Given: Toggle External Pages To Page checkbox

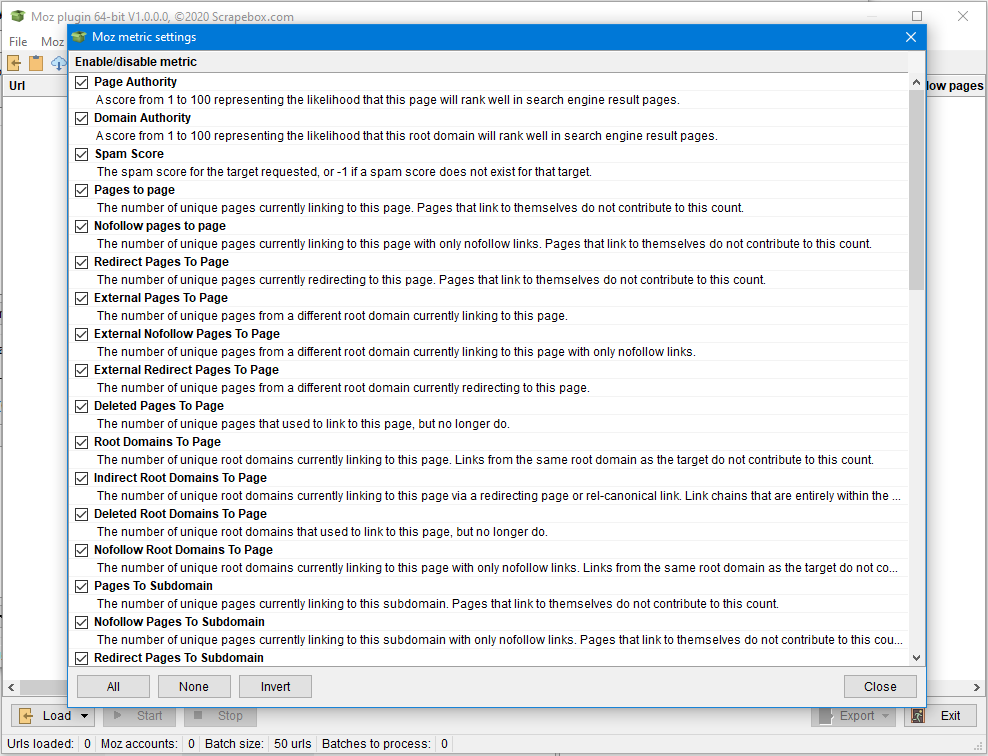Looking at the screenshot, I should coord(81,298).
